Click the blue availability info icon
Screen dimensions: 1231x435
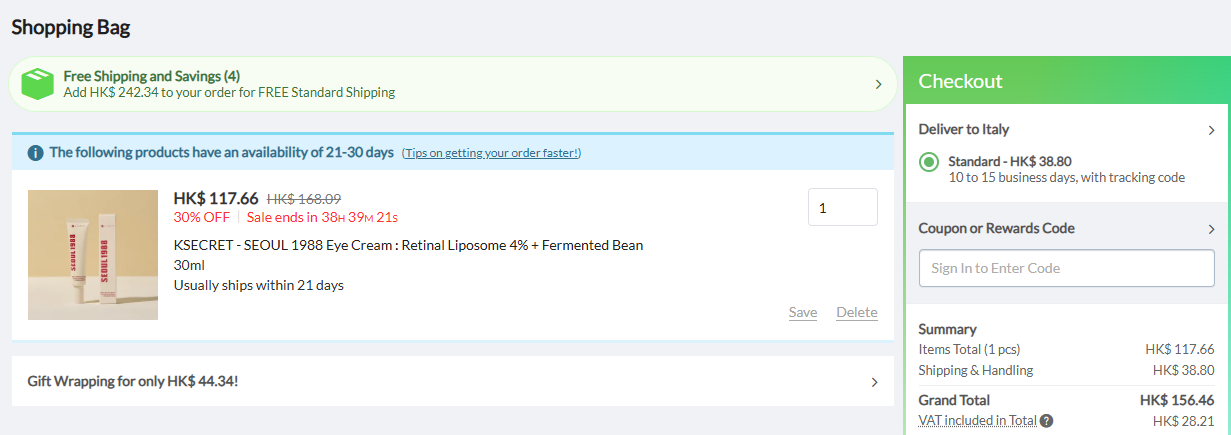[x=35, y=153]
